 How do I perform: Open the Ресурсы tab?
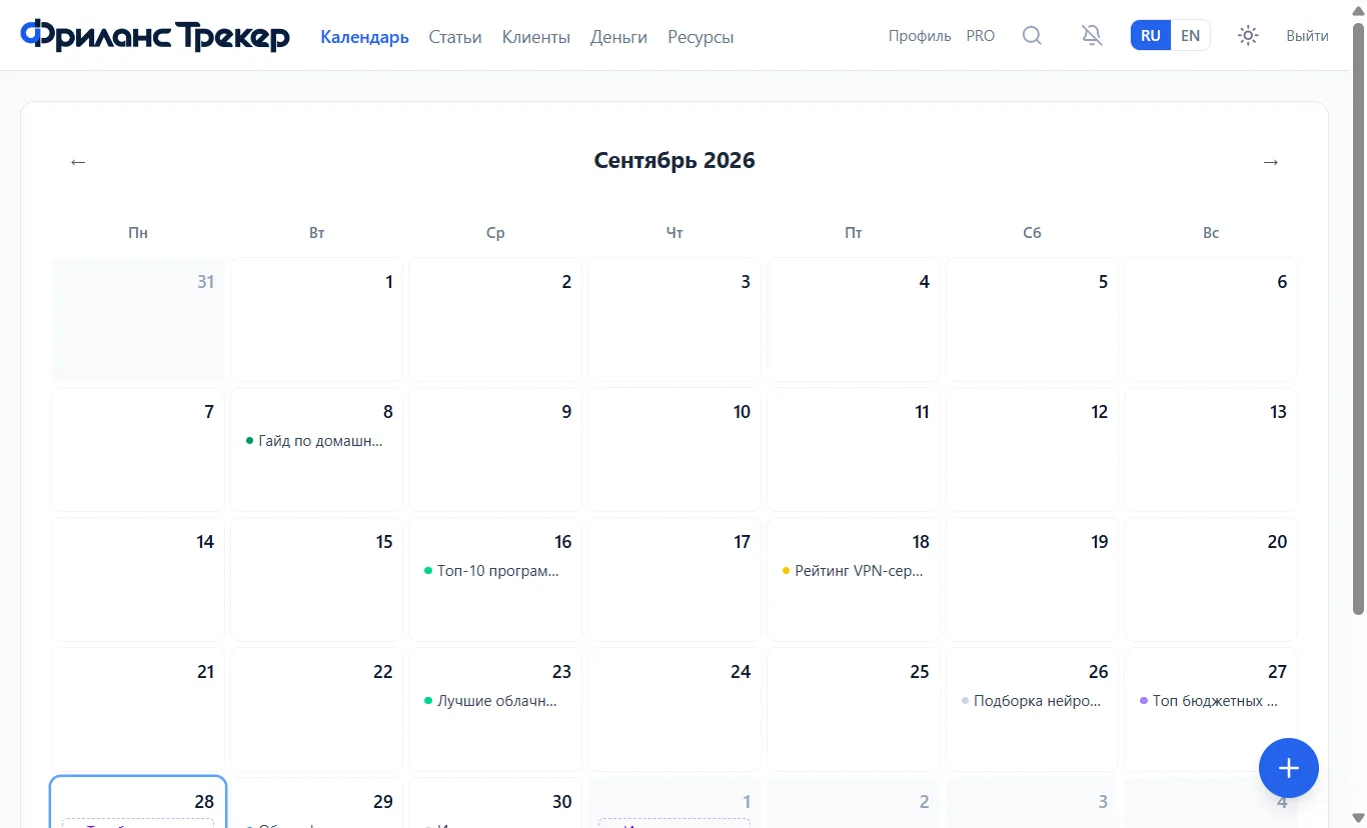(x=701, y=37)
